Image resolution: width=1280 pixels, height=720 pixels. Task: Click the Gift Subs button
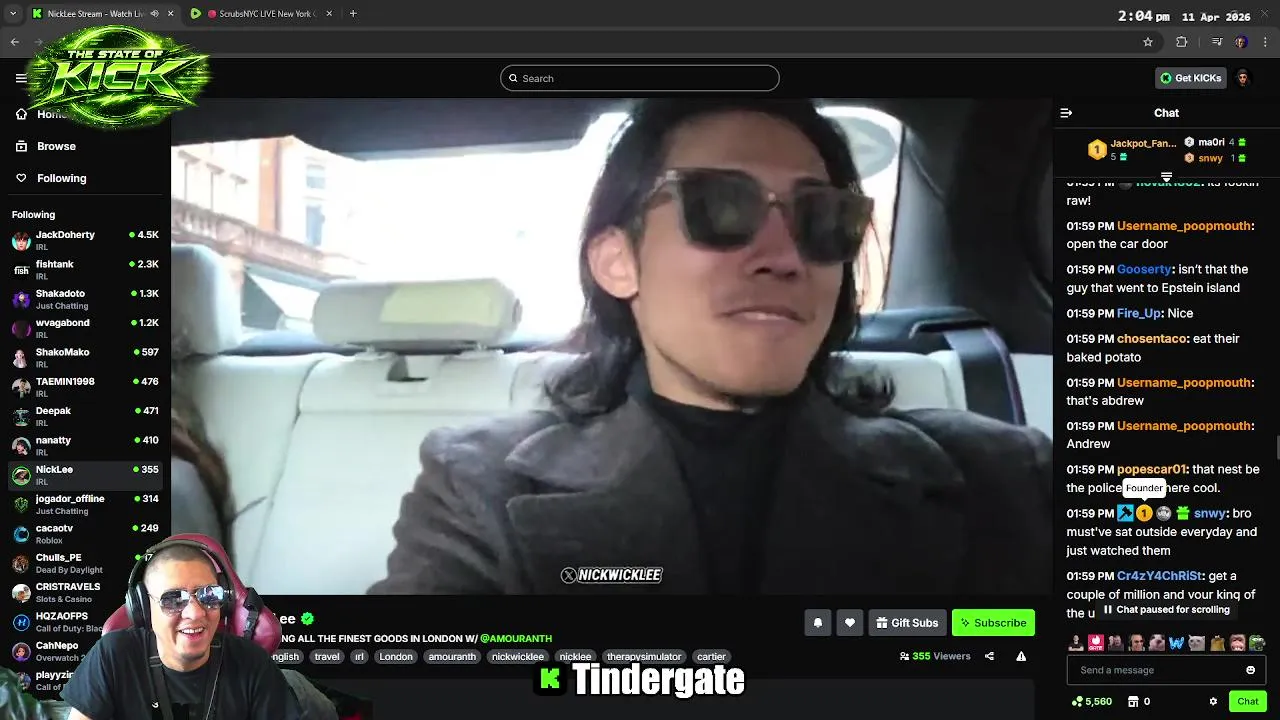(907, 623)
